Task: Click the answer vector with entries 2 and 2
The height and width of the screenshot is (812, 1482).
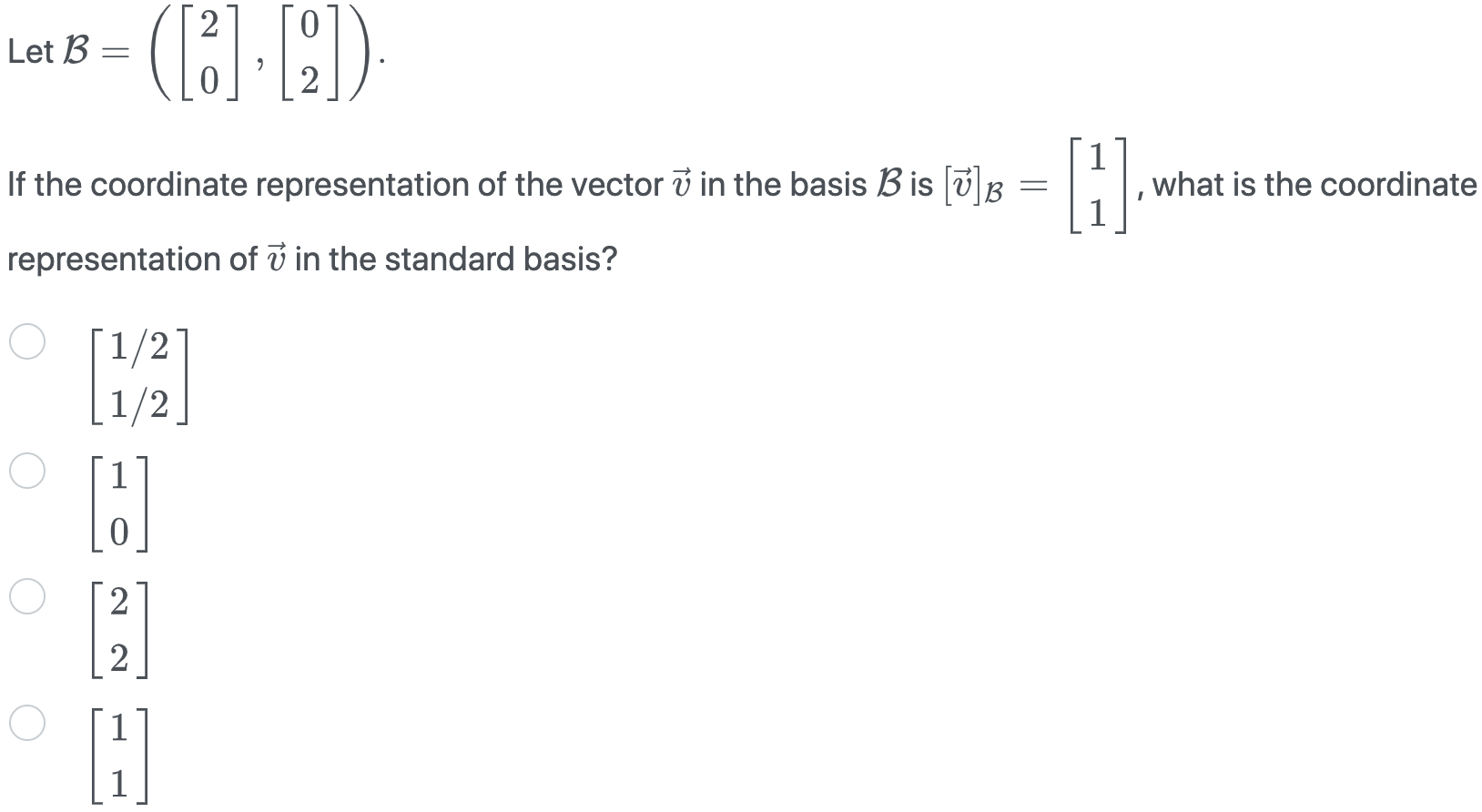Action: [x=118, y=628]
